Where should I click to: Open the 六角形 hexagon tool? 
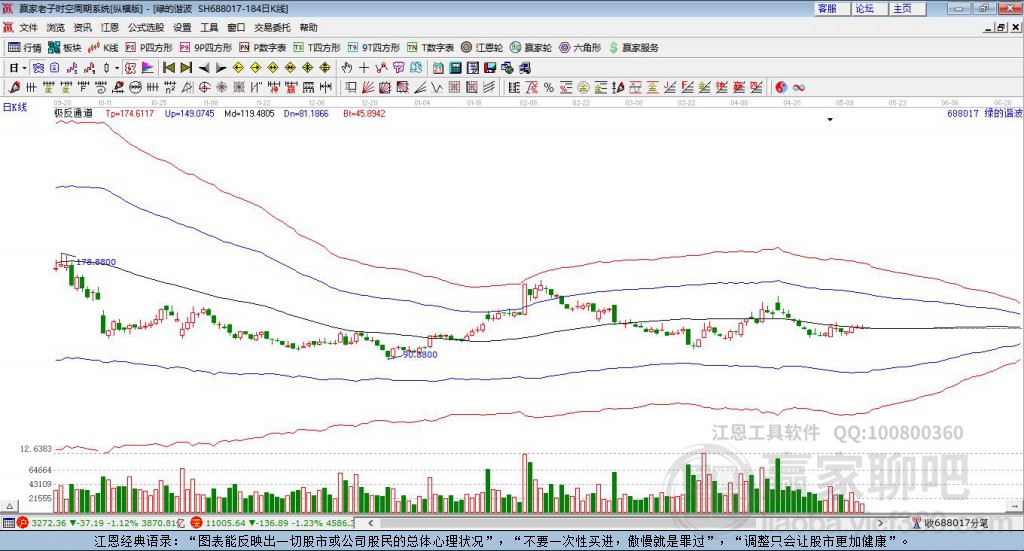click(580, 47)
